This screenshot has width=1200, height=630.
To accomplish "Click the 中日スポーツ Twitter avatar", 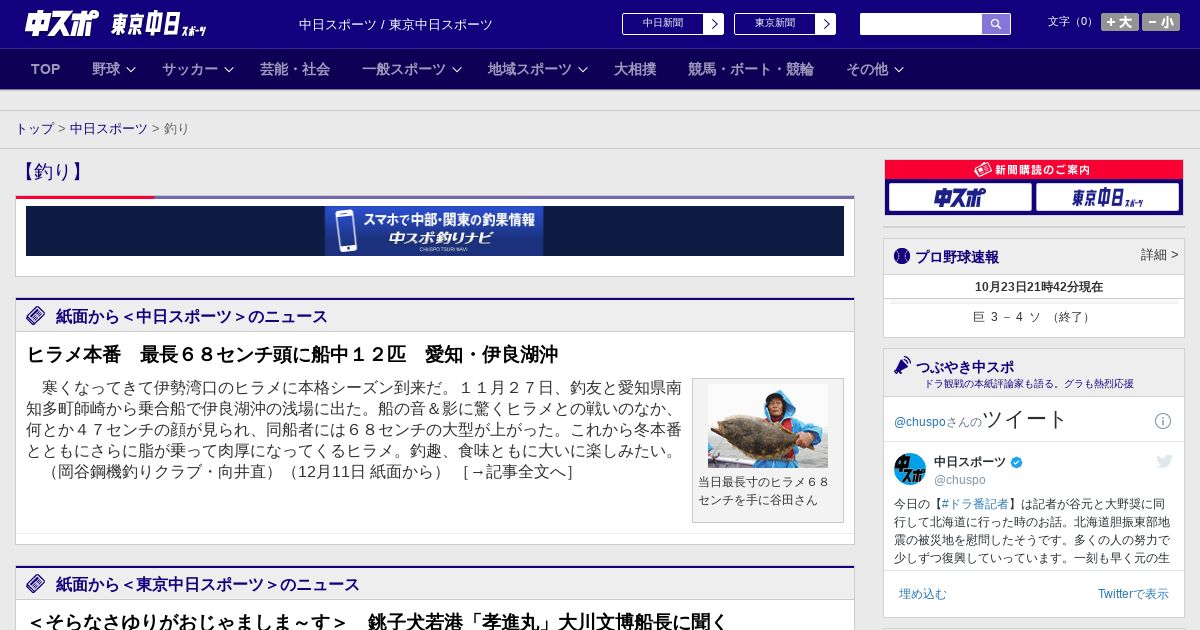I will click(x=910, y=469).
